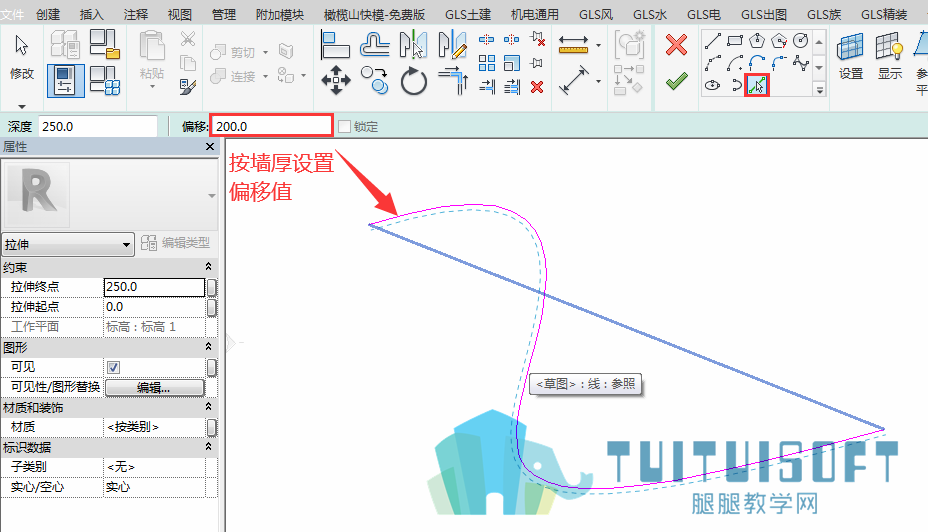Select the Split Element tool

(486, 40)
